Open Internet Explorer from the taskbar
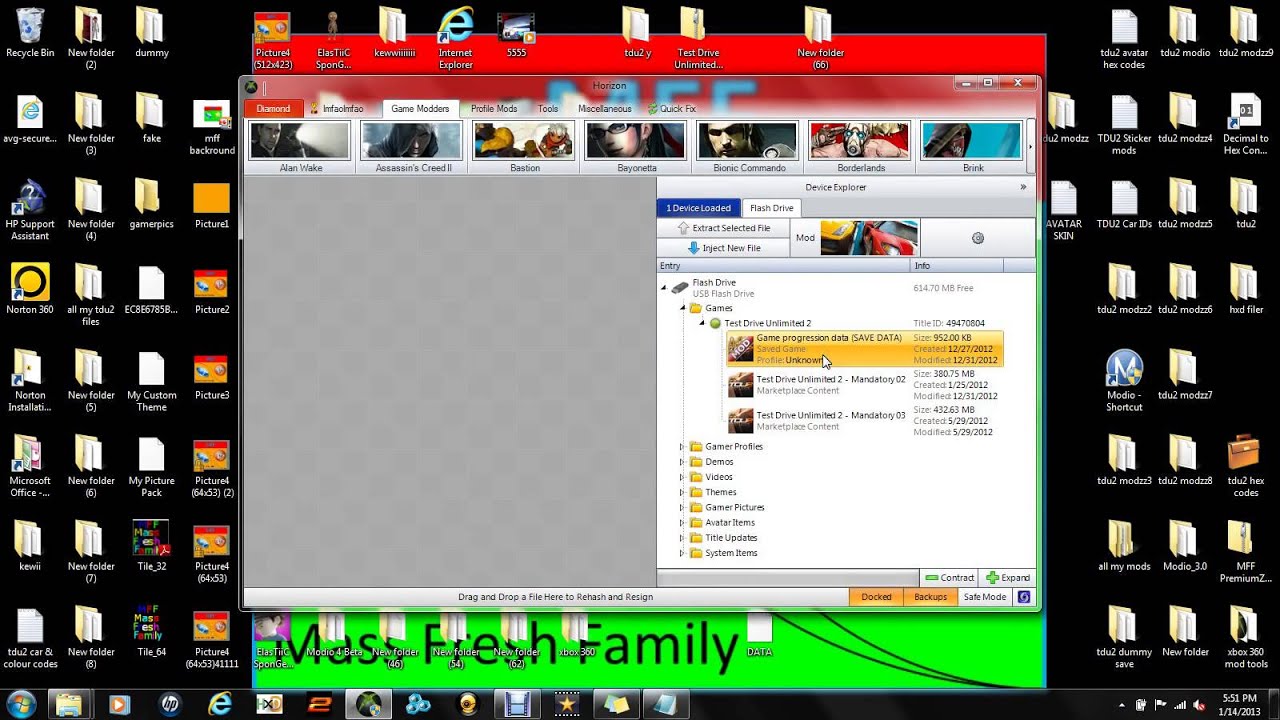 click(x=219, y=704)
